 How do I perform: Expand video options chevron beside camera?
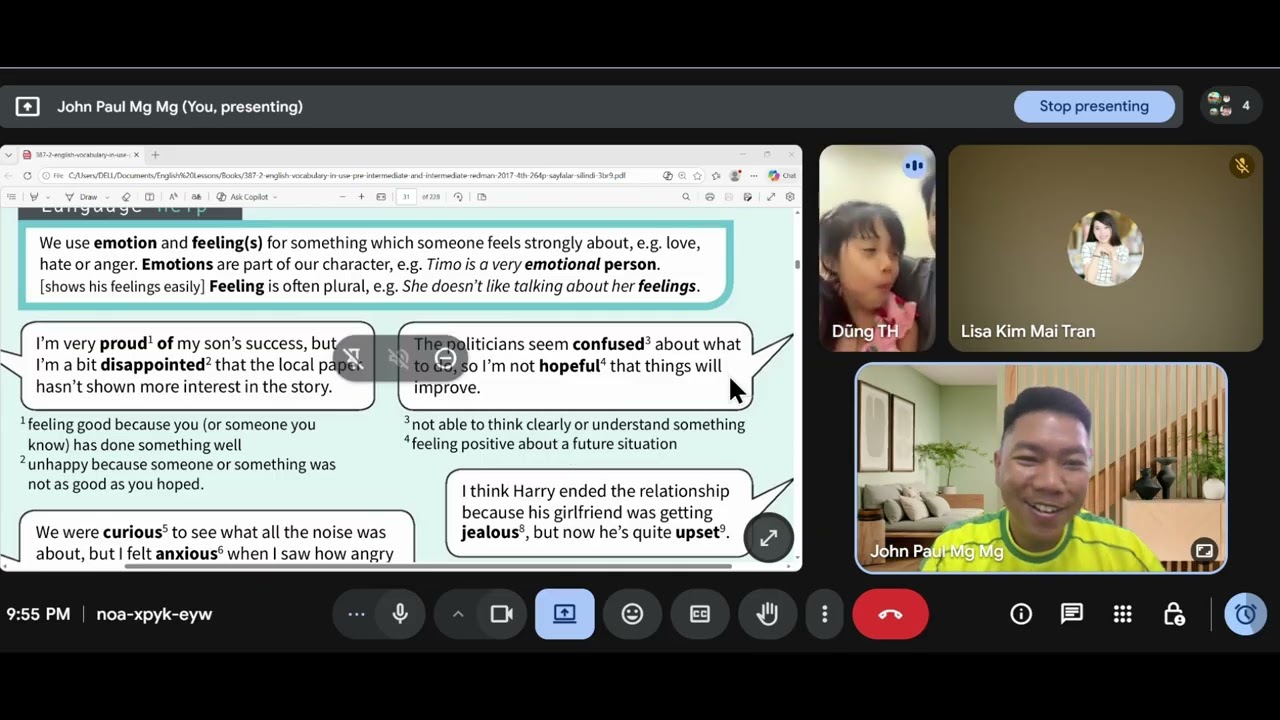(458, 614)
